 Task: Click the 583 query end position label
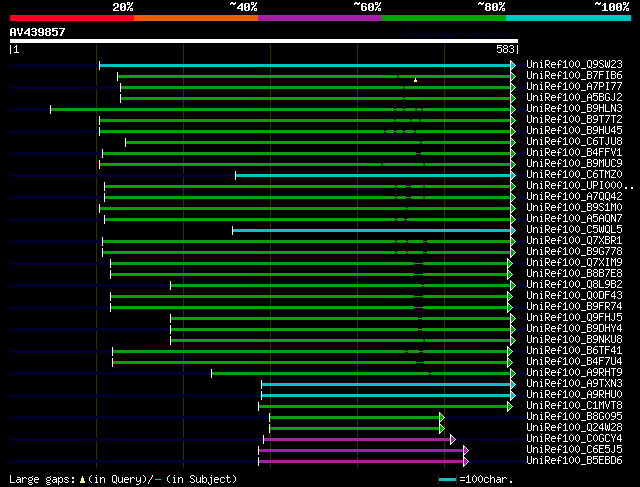(x=505, y=49)
